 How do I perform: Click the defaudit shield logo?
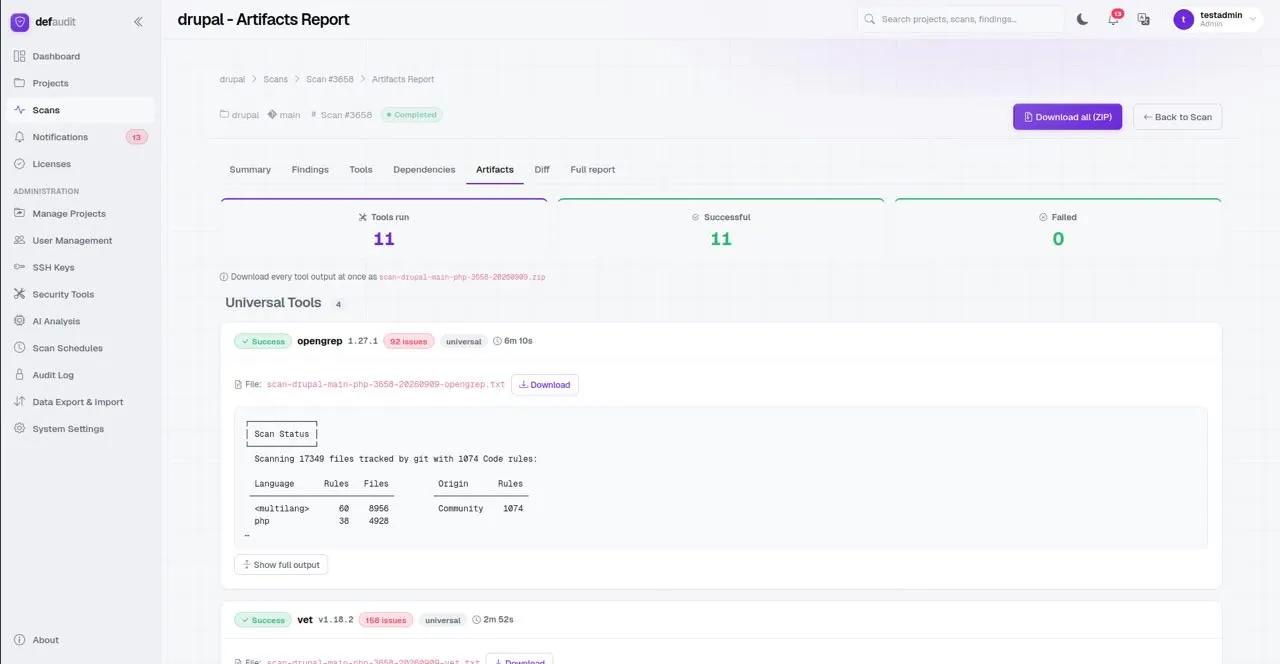click(20, 22)
